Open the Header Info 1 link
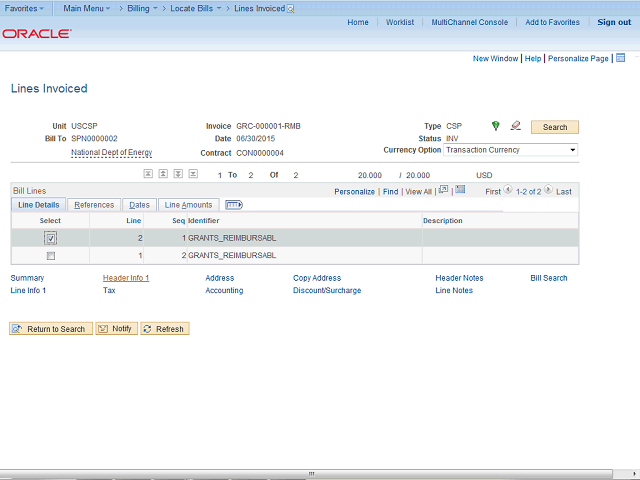The width and height of the screenshot is (640, 480). coord(126,278)
